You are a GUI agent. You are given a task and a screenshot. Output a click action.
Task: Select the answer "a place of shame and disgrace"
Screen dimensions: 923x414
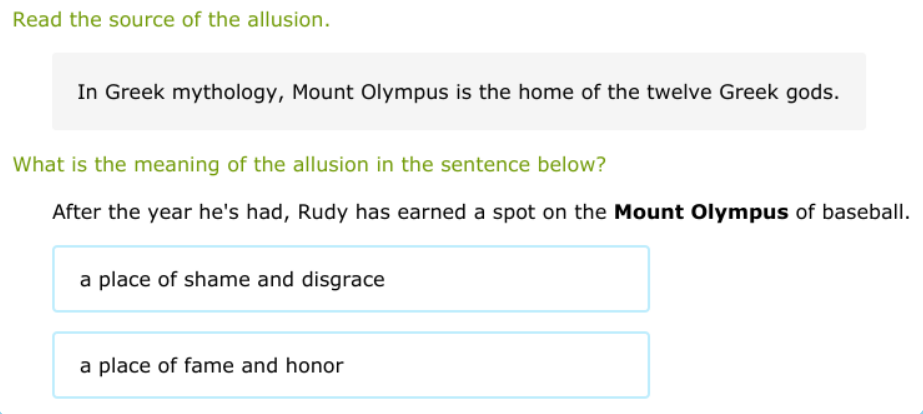(350, 280)
